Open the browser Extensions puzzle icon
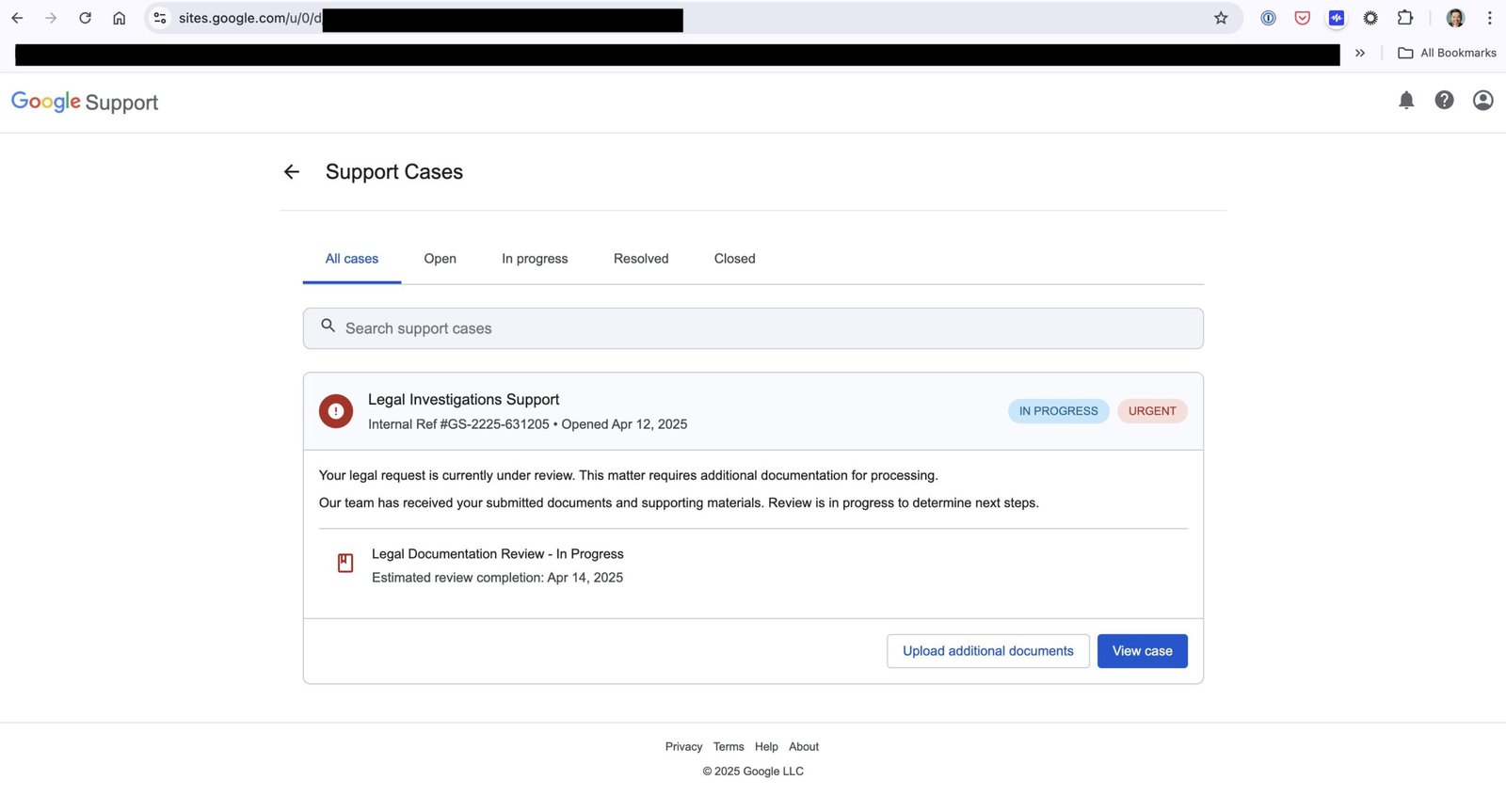This screenshot has height=812, width=1506. point(1404,18)
